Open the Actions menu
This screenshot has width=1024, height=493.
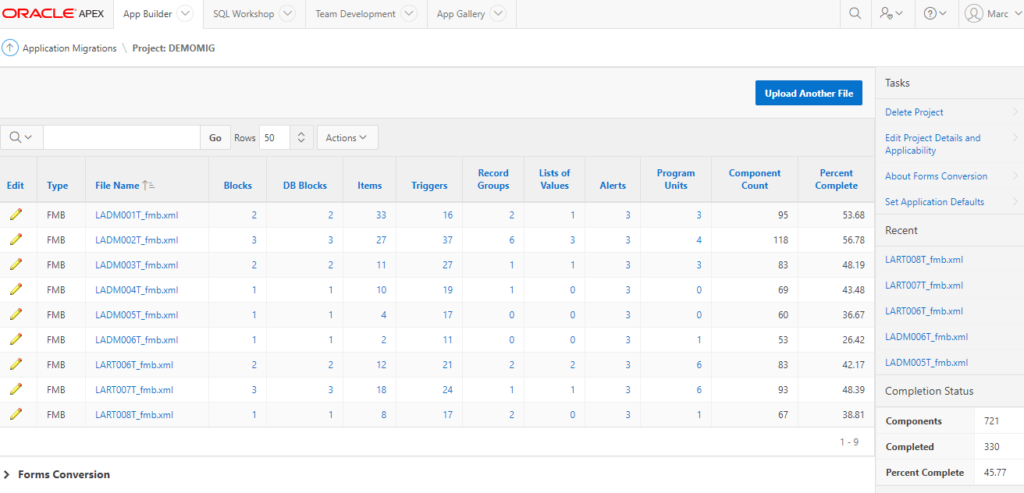click(347, 138)
